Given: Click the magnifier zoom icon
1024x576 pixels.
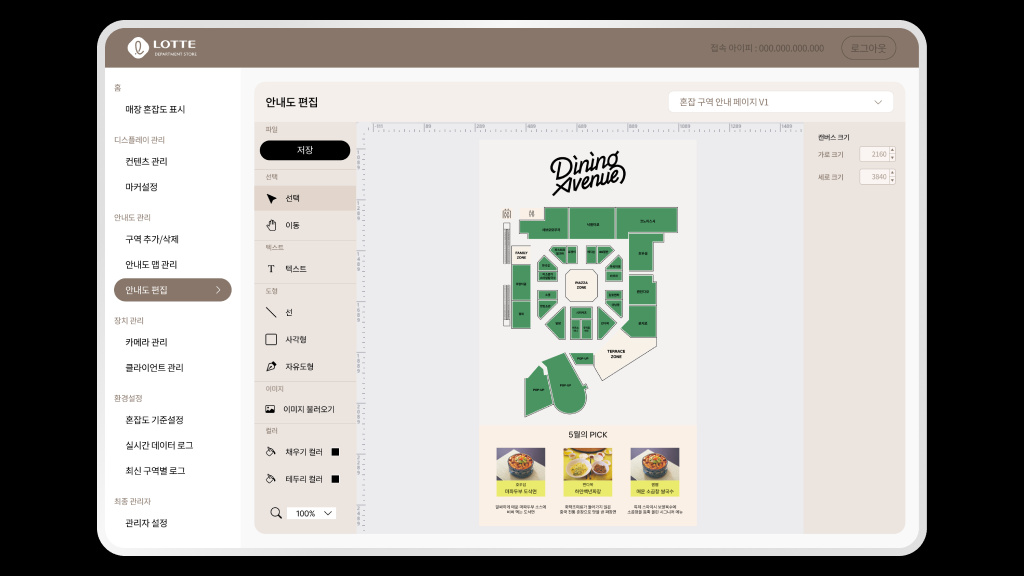Looking at the screenshot, I should [x=276, y=513].
